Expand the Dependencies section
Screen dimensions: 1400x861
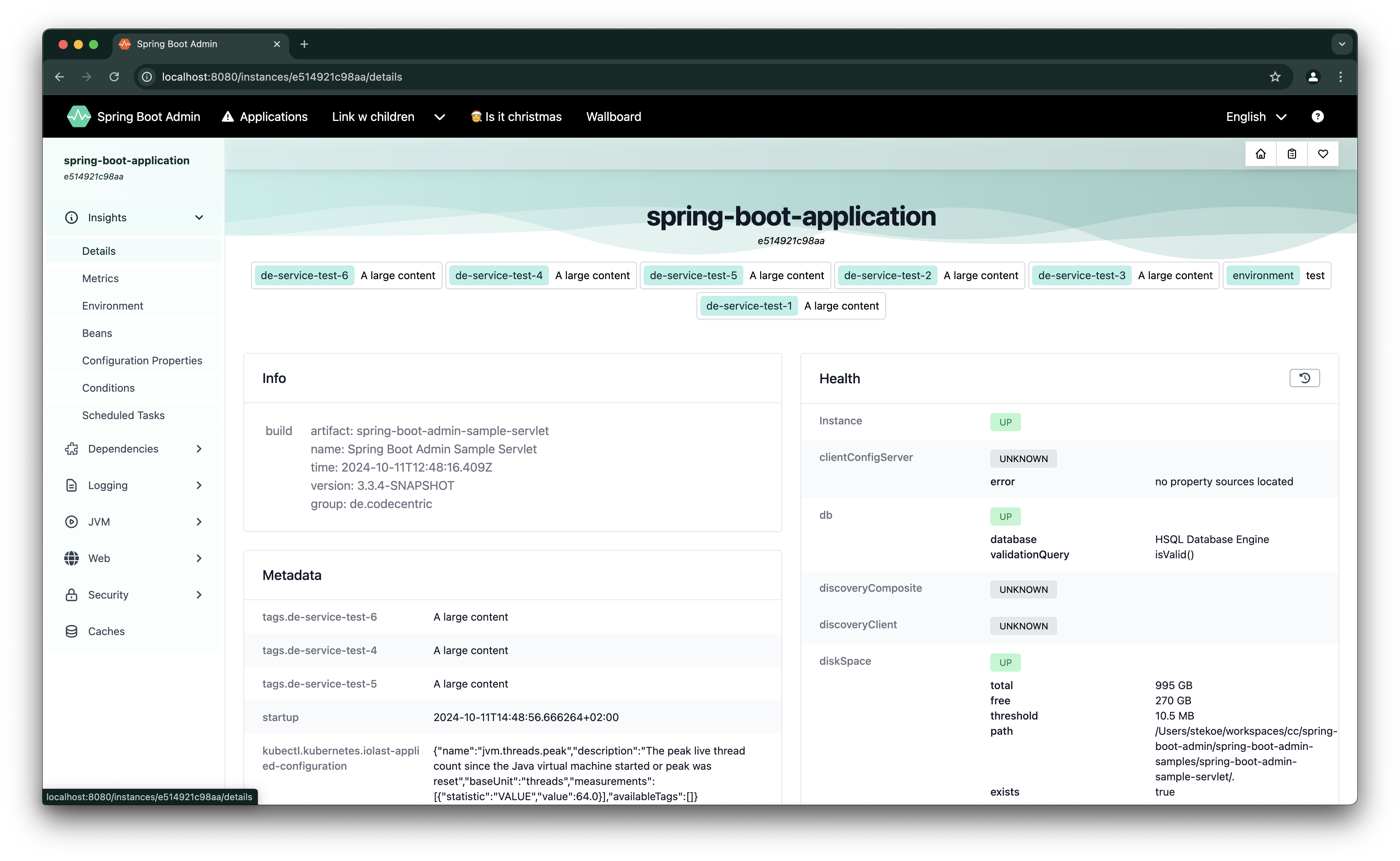(198, 449)
